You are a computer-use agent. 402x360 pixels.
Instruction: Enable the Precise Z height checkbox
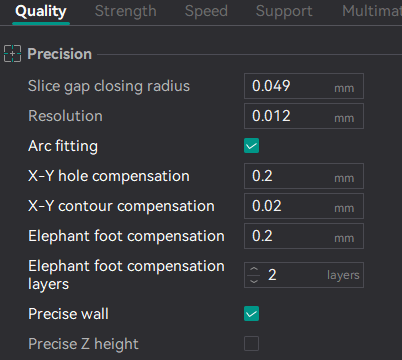pos(251,344)
